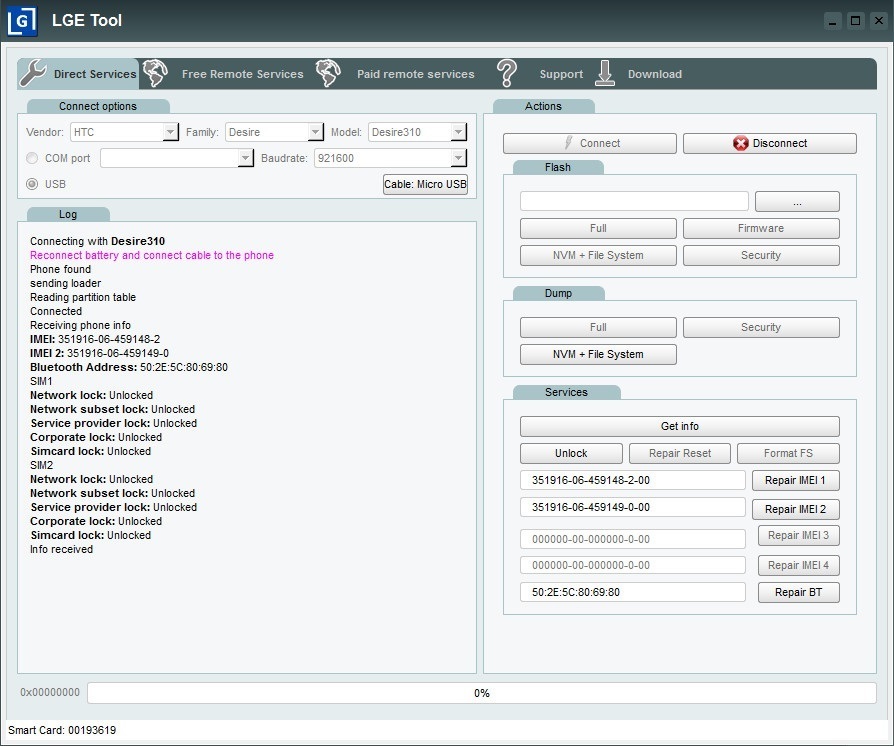The image size is (894, 746).
Task: Click the empty Flash file path field
Action: [634, 201]
